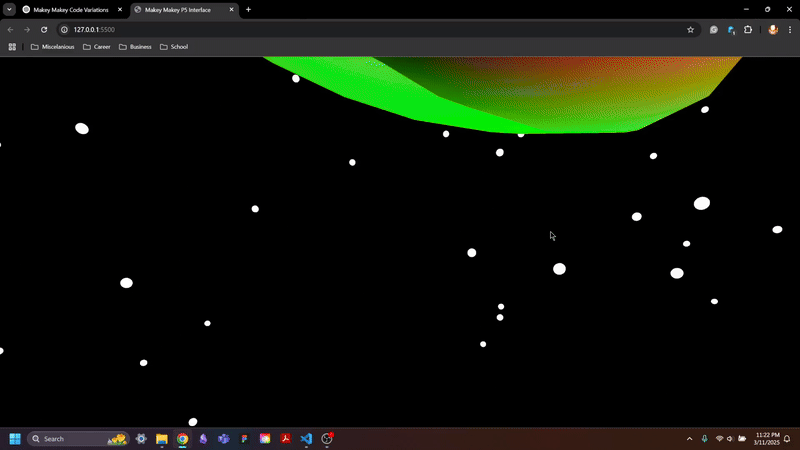Open Settings from the taskbar
The width and height of the screenshot is (800, 450).
(x=141, y=439)
